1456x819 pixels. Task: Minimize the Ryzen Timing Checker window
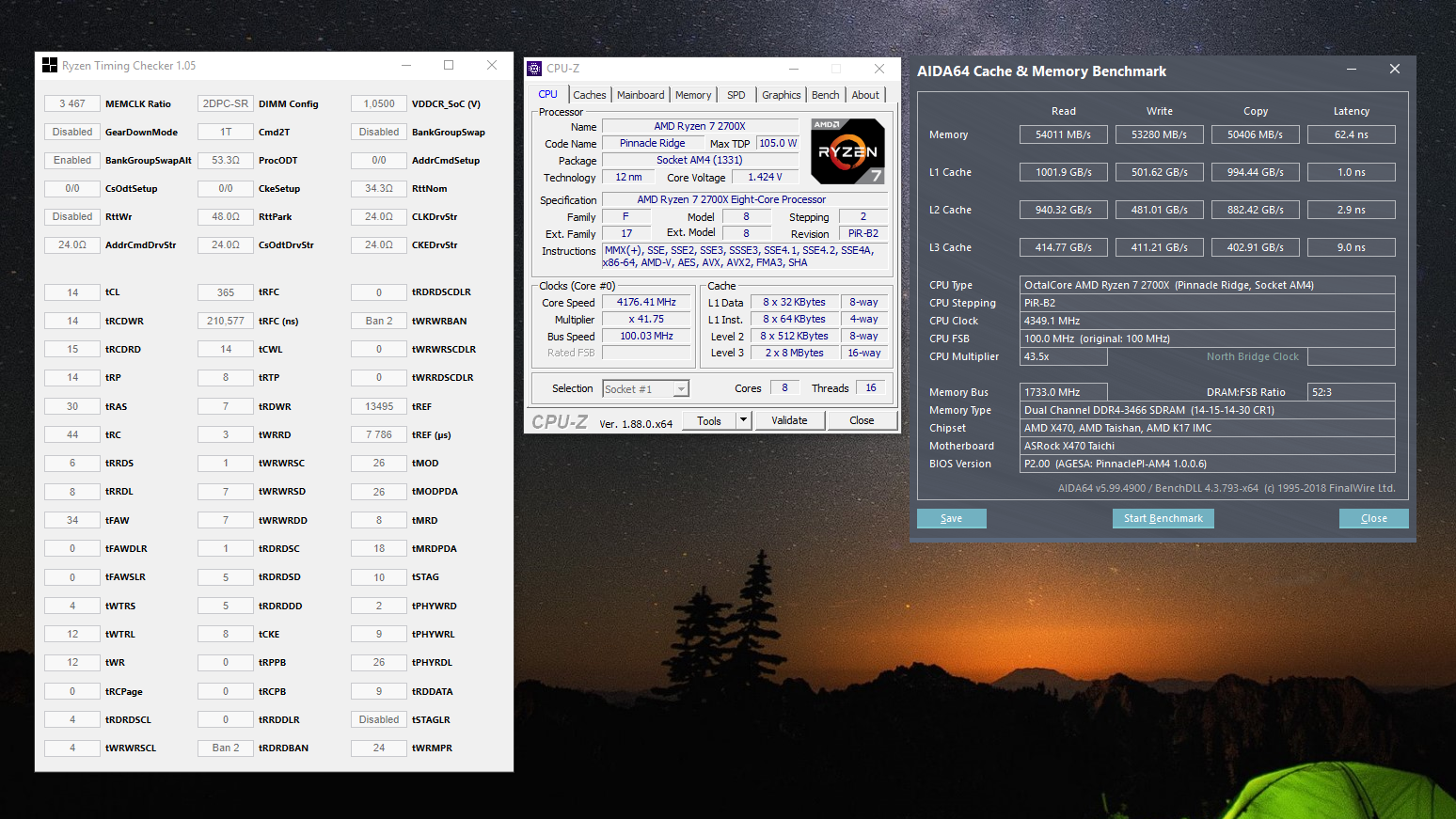(406, 65)
